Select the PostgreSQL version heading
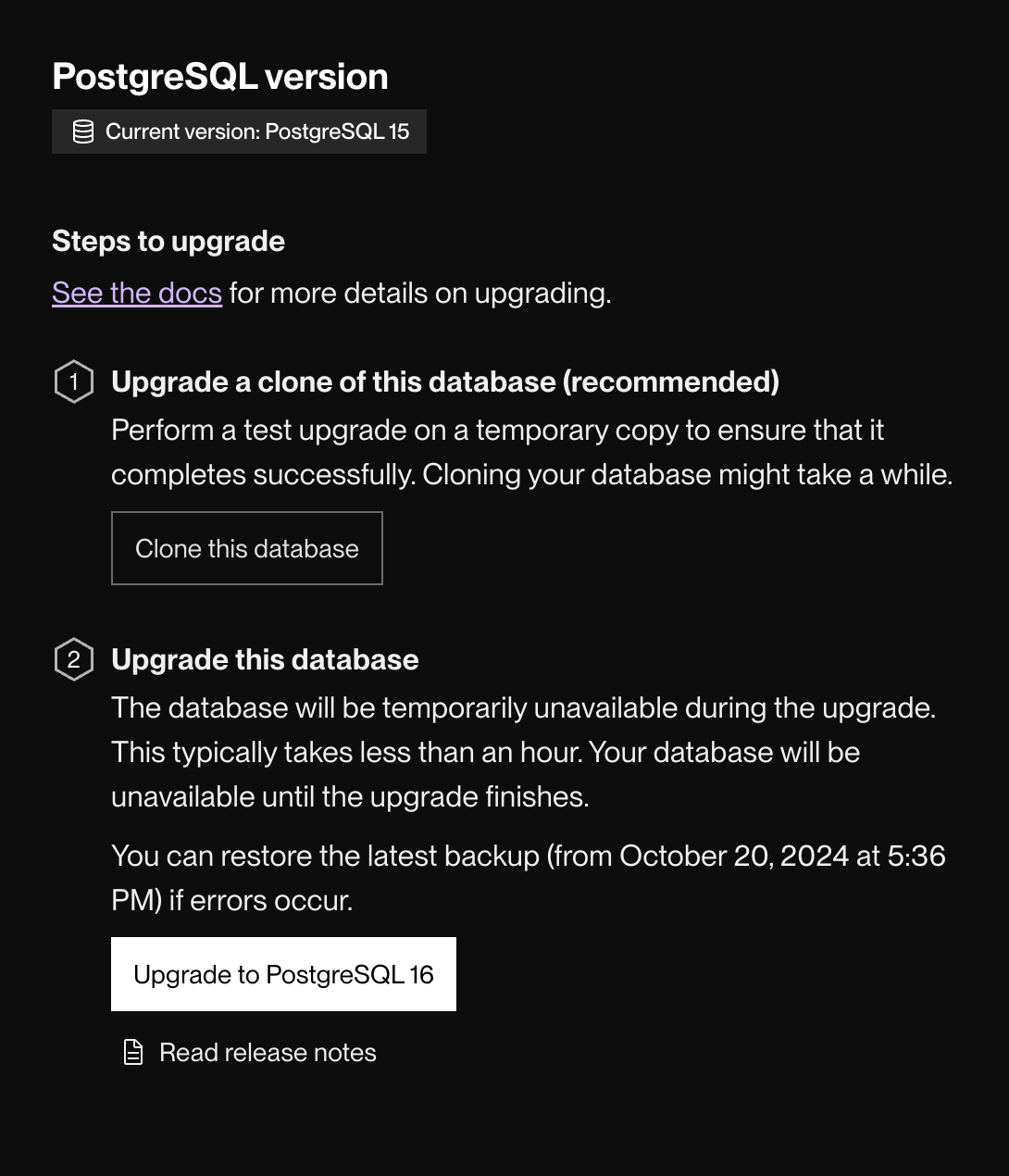Image resolution: width=1009 pixels, height=1176 pixels. click(x=219, y=76)
